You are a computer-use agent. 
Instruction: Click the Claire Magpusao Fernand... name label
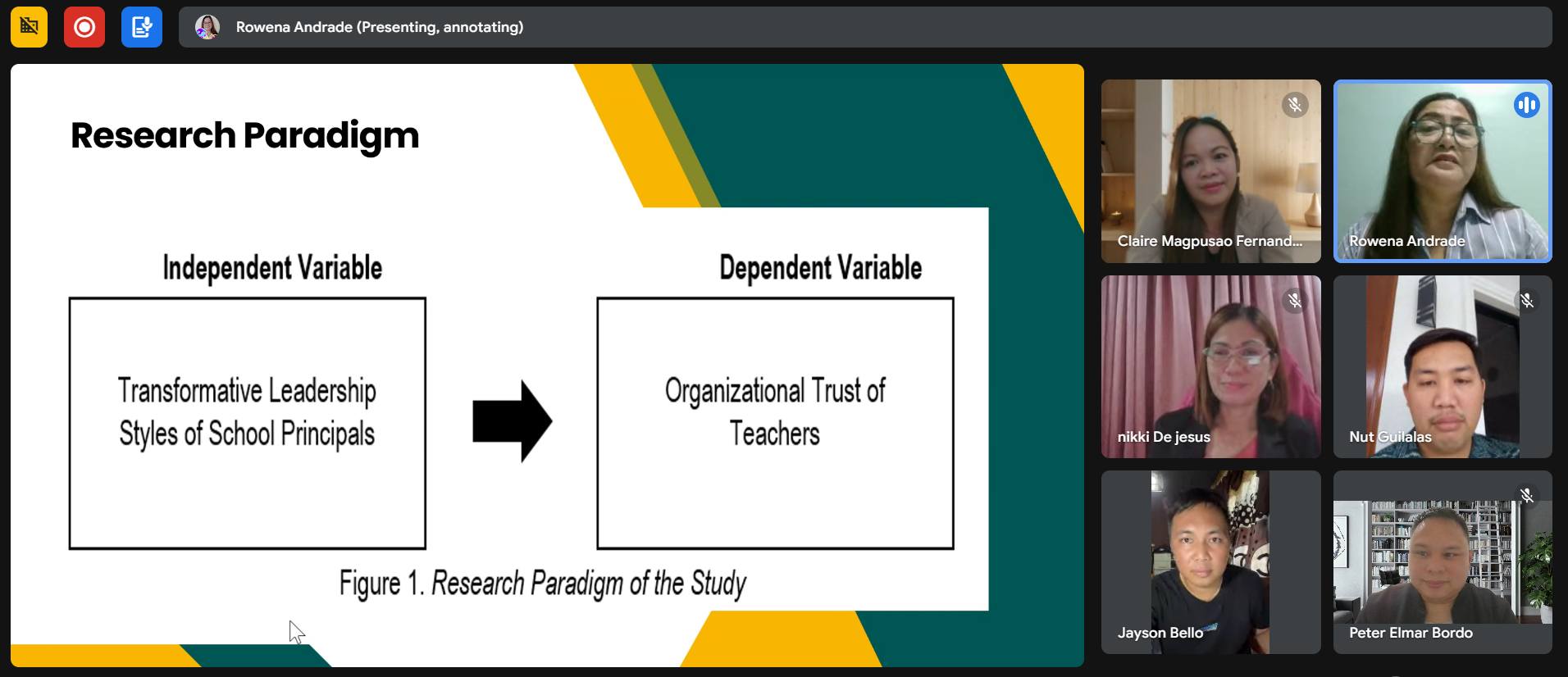[1209, 241]
